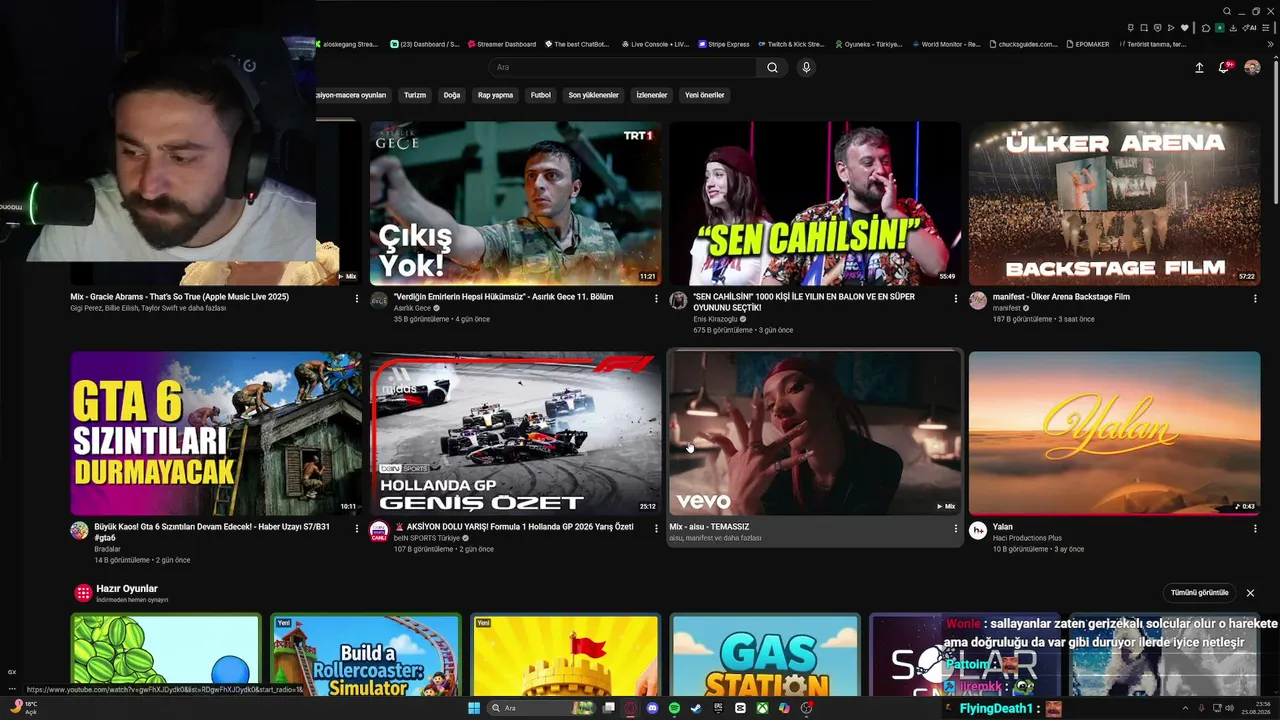The image size is (1280, 720).
Task: Select the Yeni öneriler filter chip
Action: tap(705, 95)
